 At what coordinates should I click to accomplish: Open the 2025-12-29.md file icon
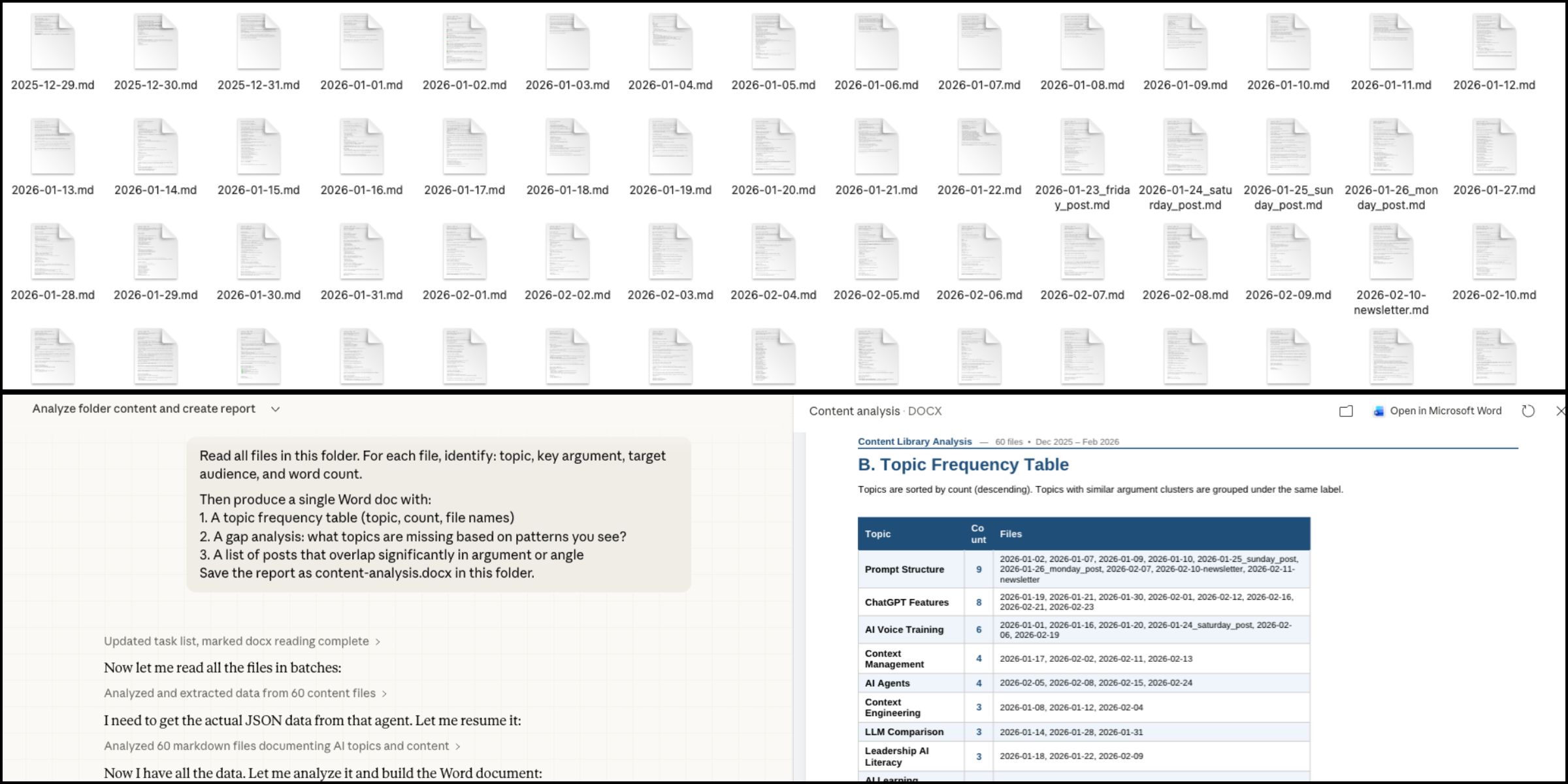point(52,42)
